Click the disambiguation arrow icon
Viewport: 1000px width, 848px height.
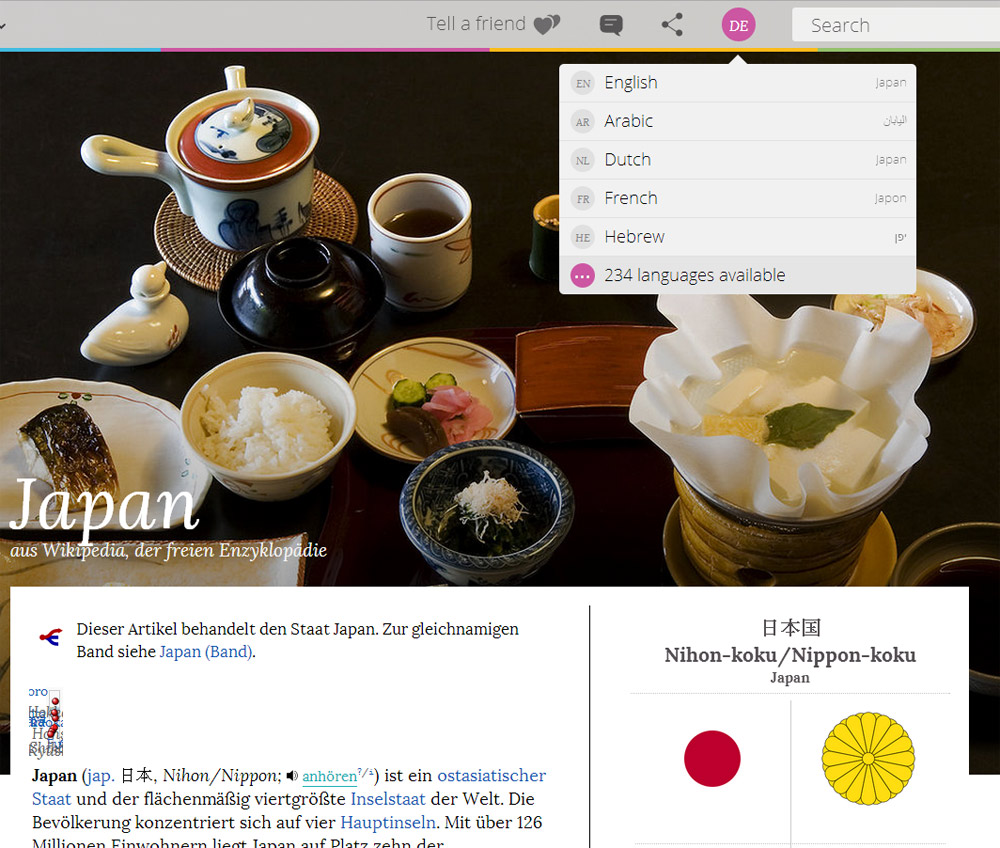[x=50, y=636]
